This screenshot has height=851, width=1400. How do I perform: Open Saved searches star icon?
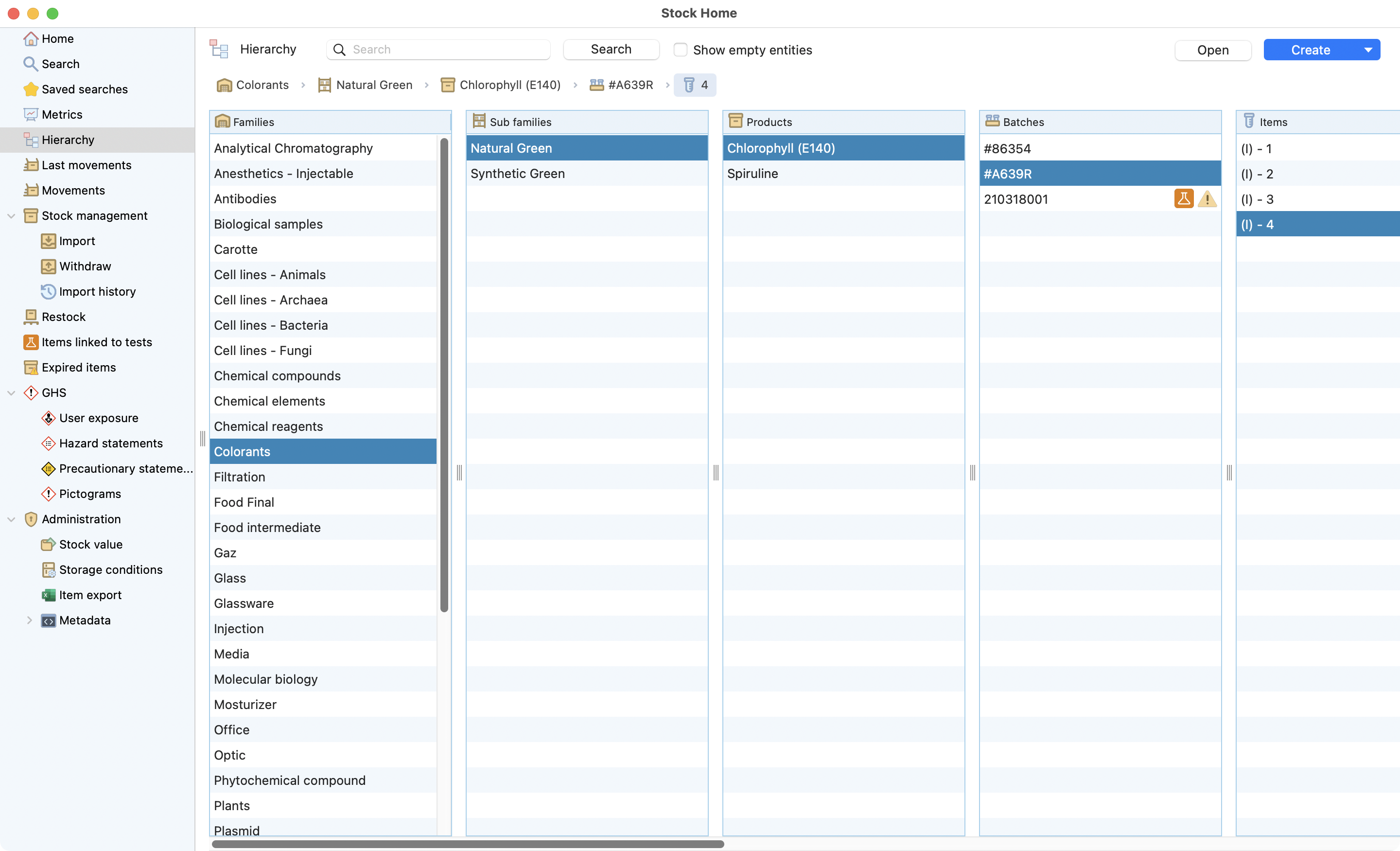(31, 89)
